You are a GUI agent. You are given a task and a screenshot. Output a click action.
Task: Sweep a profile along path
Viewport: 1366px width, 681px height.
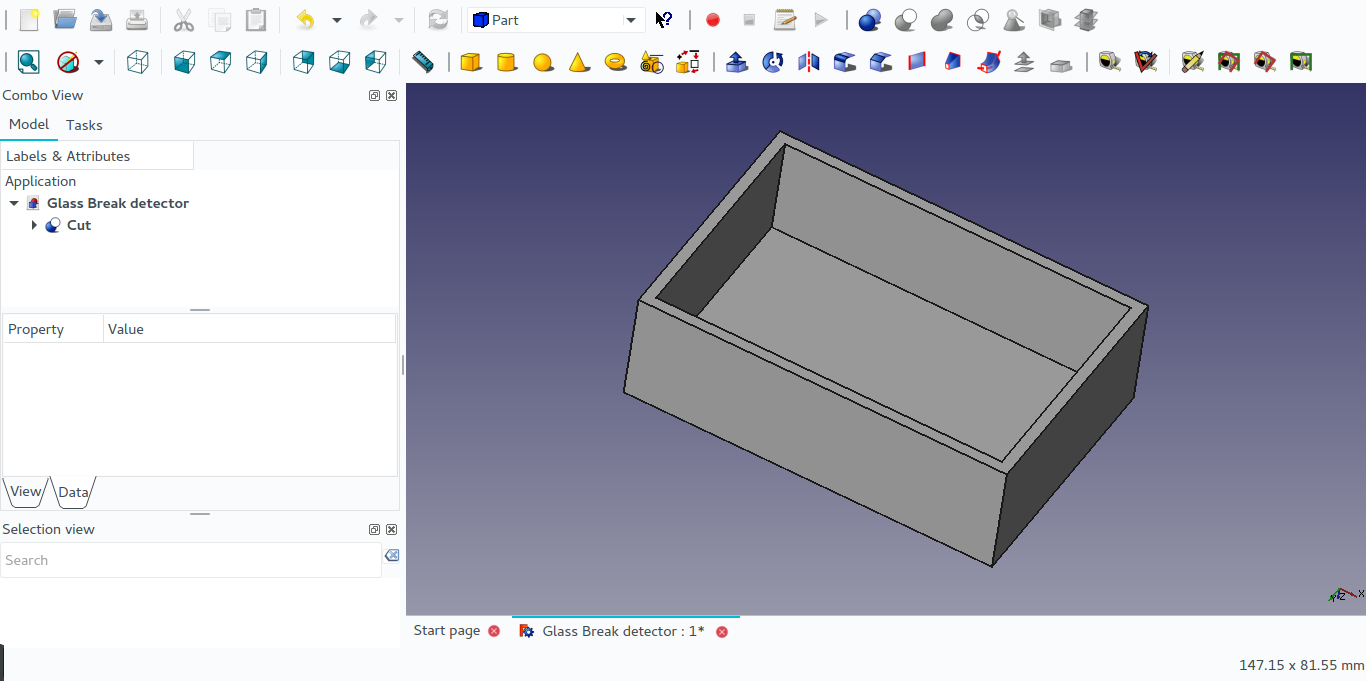point(989,62)
